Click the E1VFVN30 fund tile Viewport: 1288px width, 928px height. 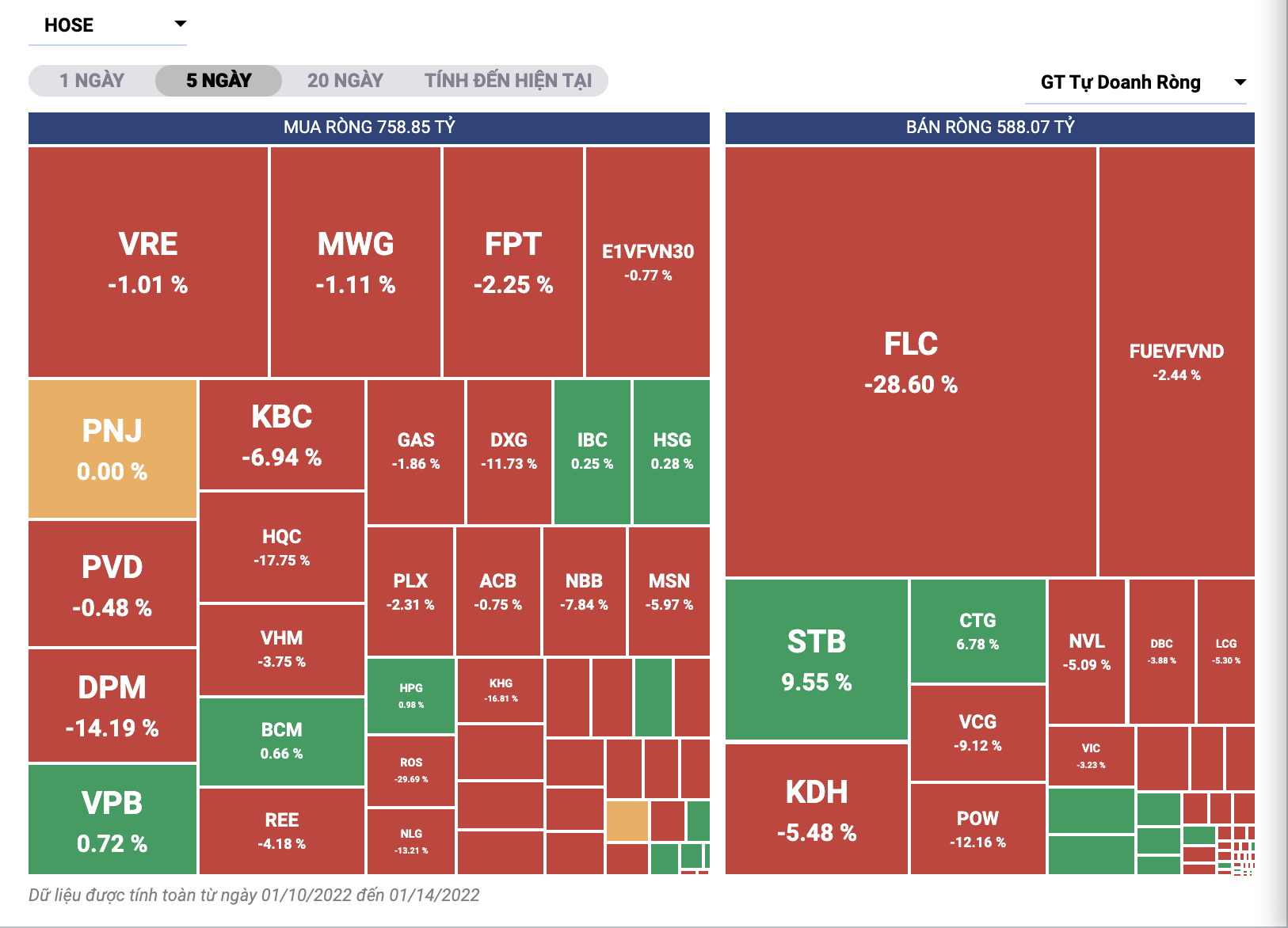[648, 262]
